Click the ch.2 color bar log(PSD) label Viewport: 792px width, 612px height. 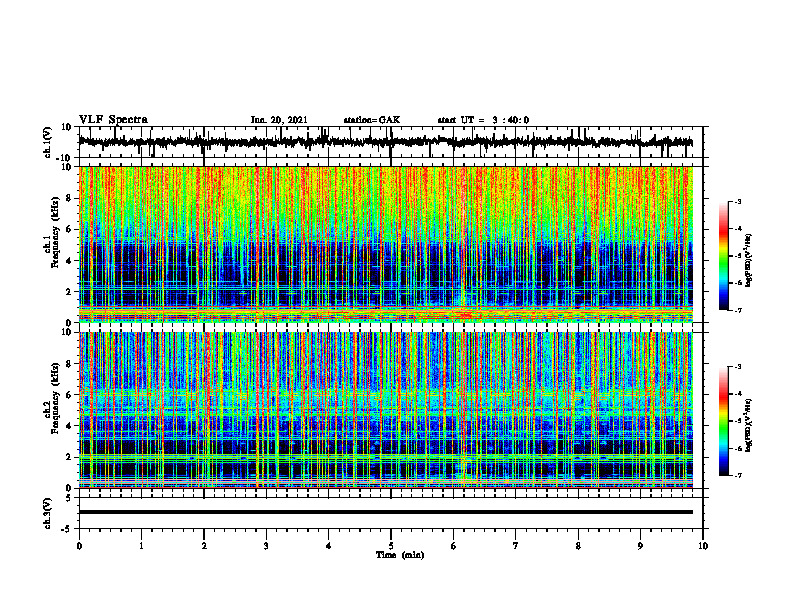(x=749, y=425)
